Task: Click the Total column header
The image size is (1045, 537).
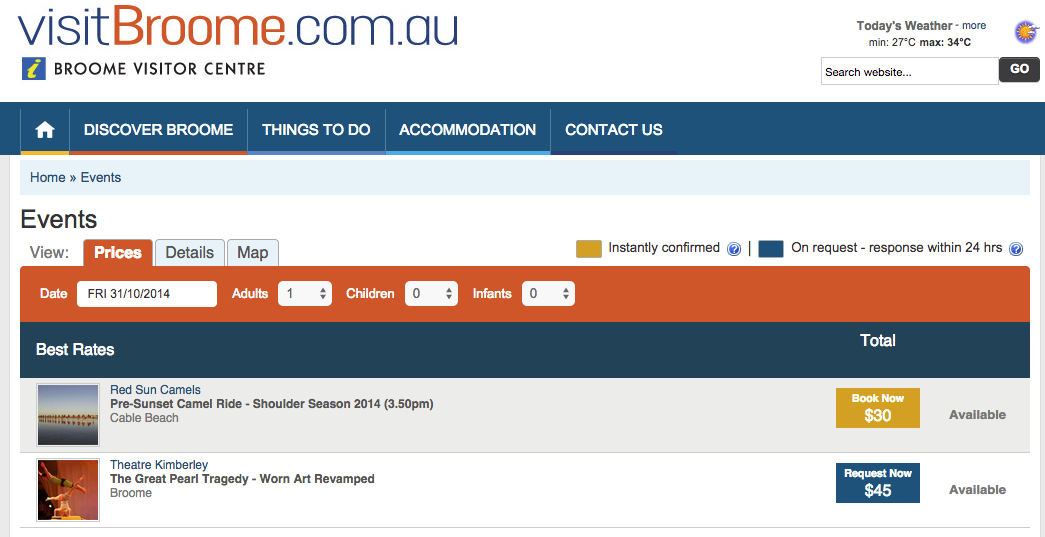Action: tap(878, 341)
